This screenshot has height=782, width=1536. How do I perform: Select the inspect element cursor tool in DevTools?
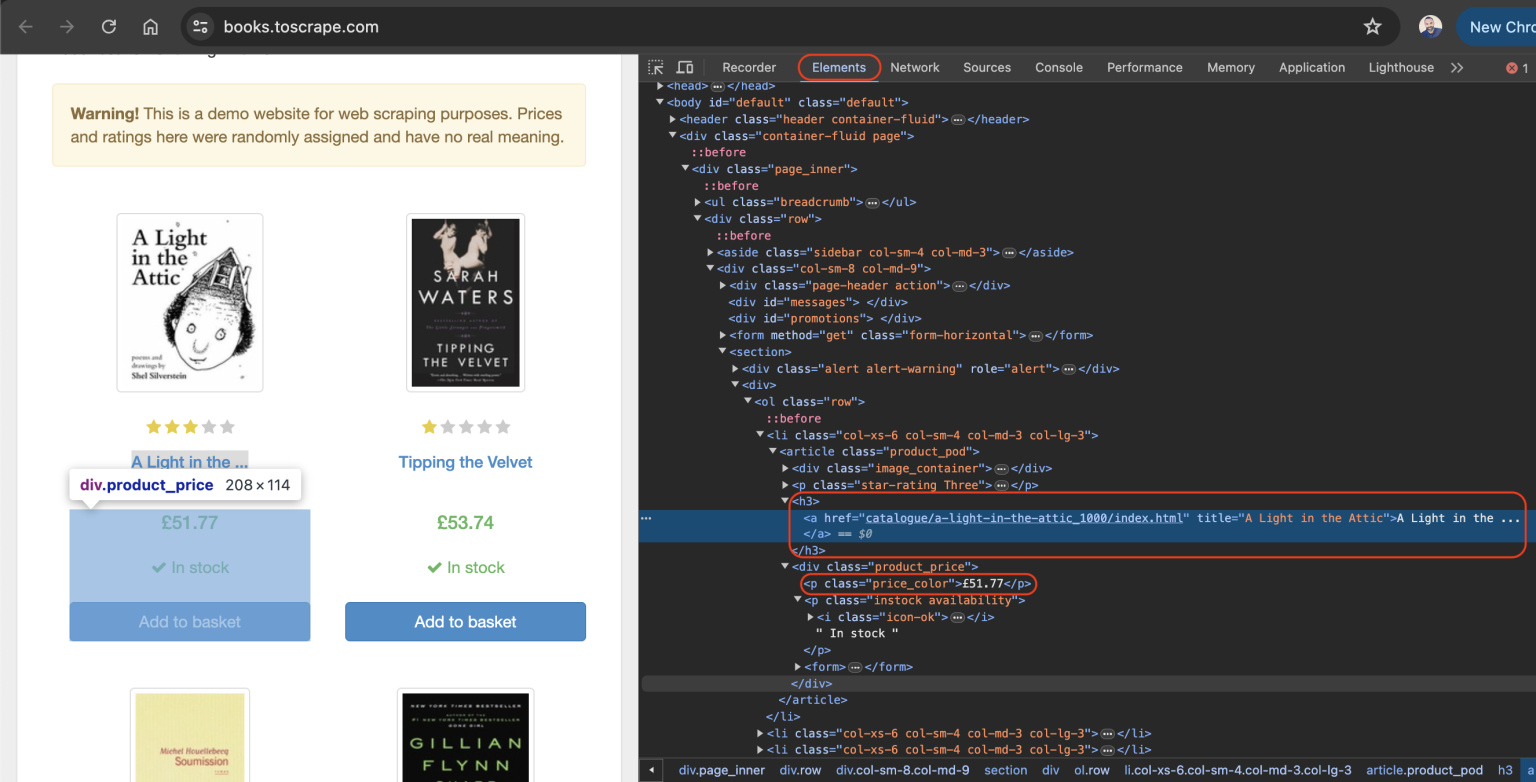click(656, 66)
